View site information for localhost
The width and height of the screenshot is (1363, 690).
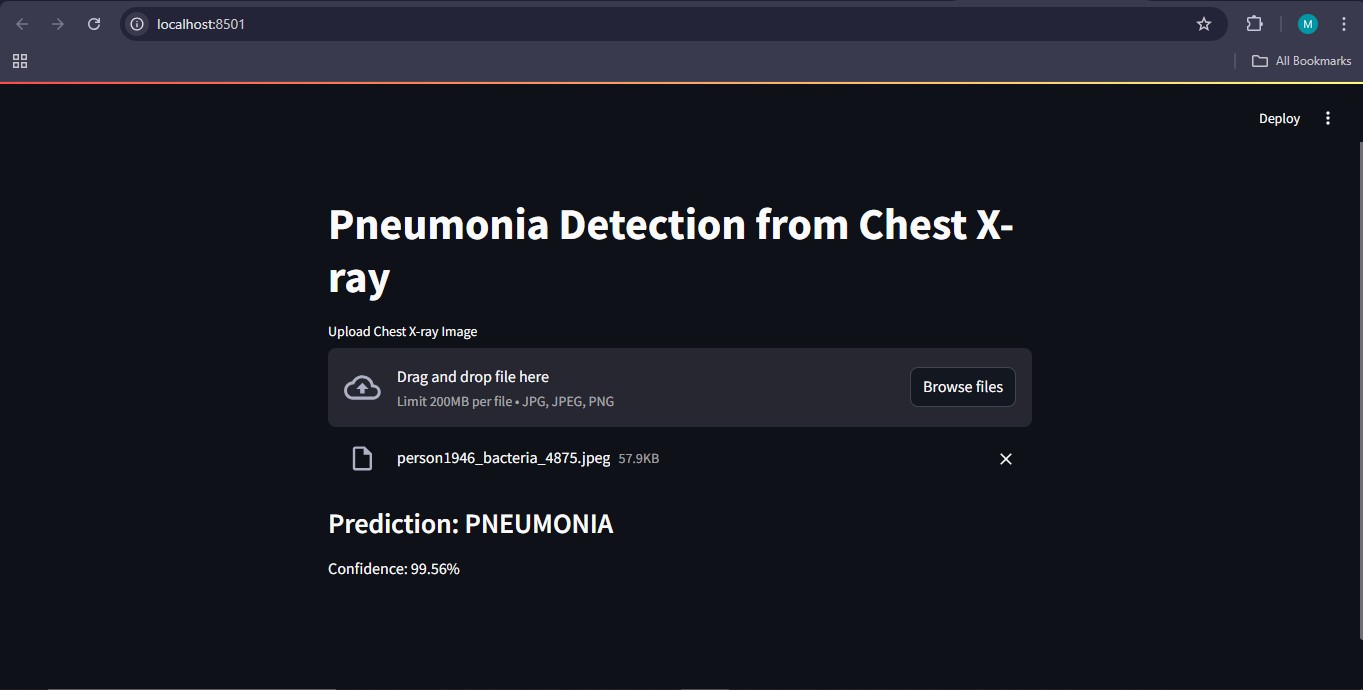point(138,24)
